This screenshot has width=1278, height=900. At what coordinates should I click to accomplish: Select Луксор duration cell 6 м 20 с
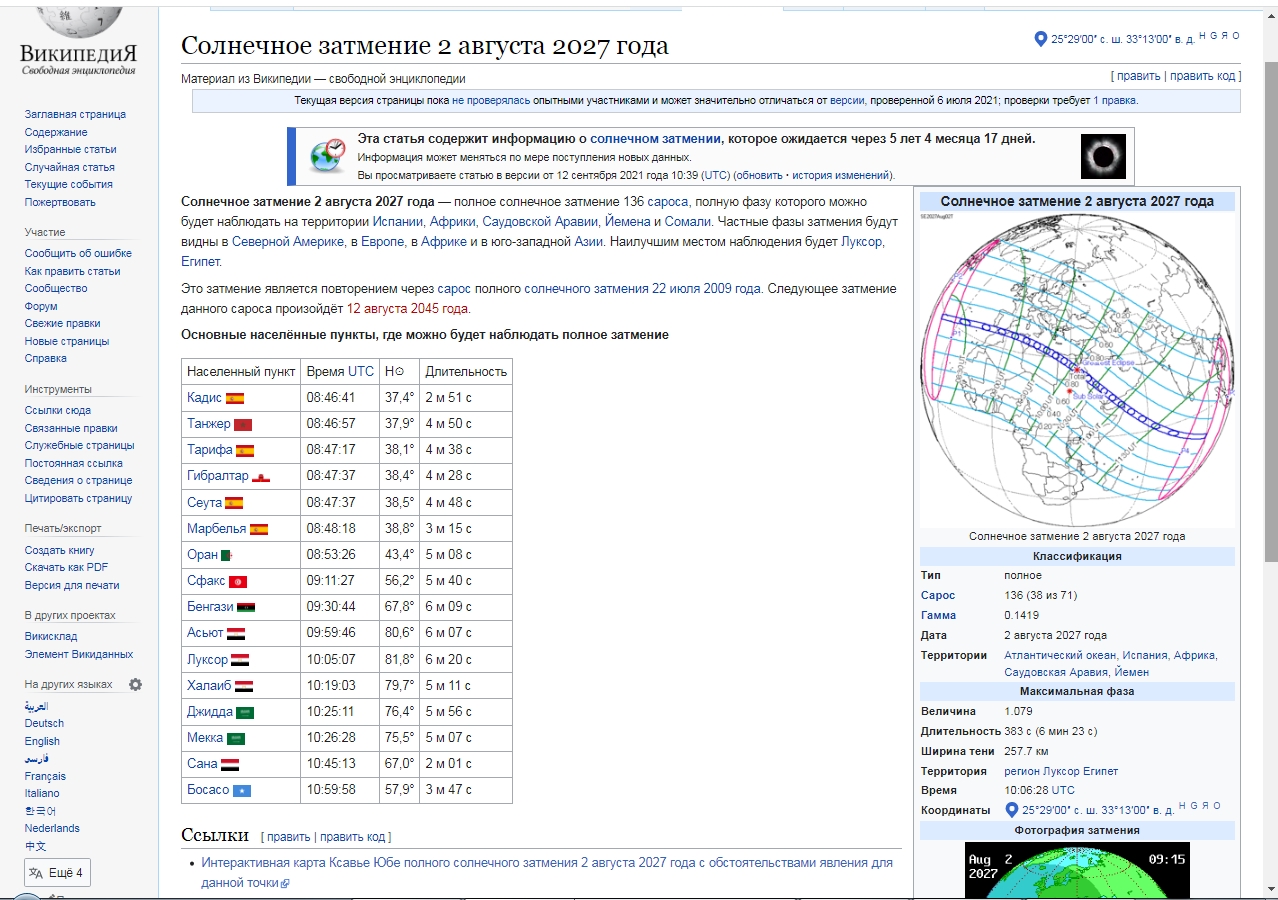(x=466, y=660)
